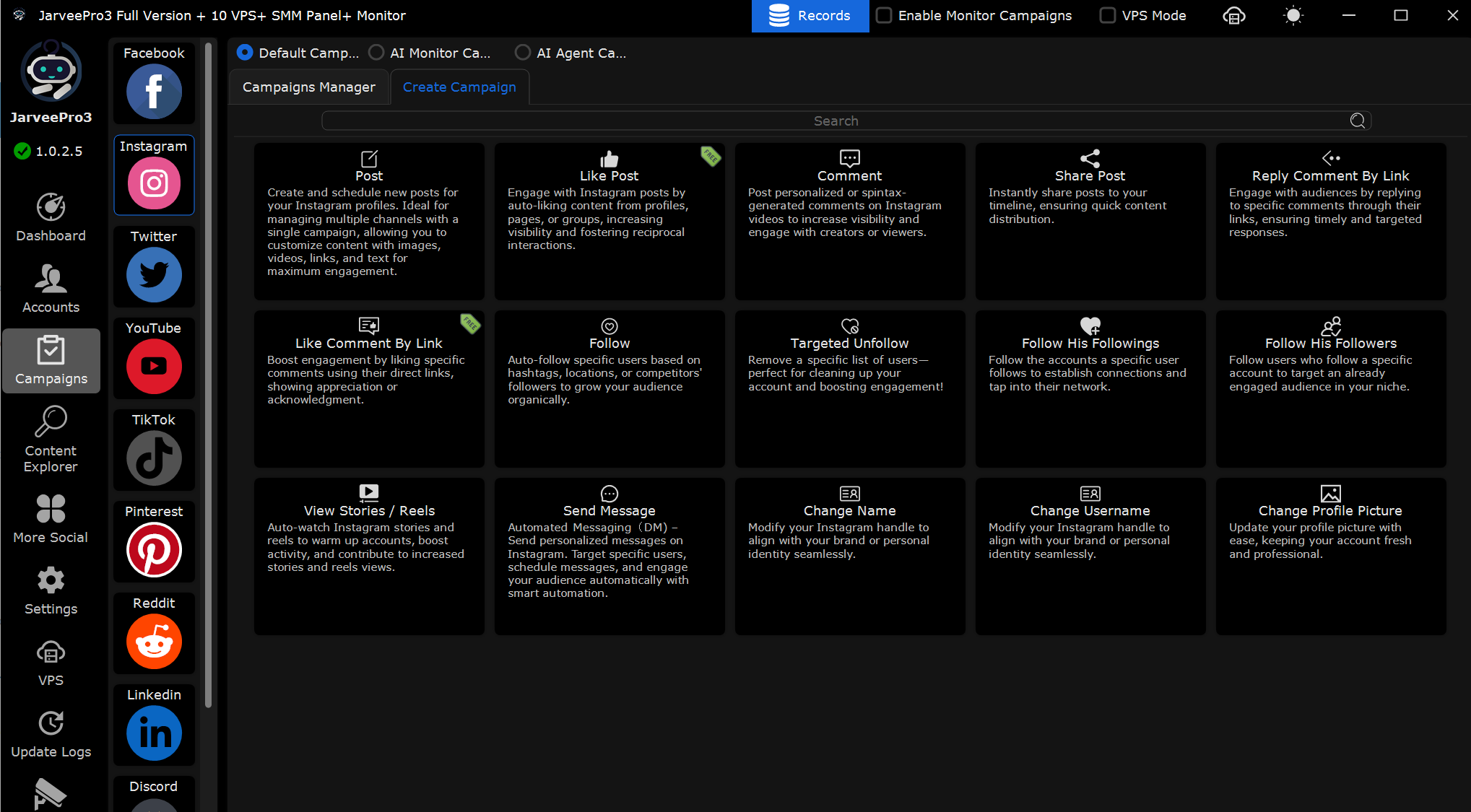Click the search magnifier icon
This screenshot has width=1471, height=812.
pyautogui.click(x=1357, y=121)
